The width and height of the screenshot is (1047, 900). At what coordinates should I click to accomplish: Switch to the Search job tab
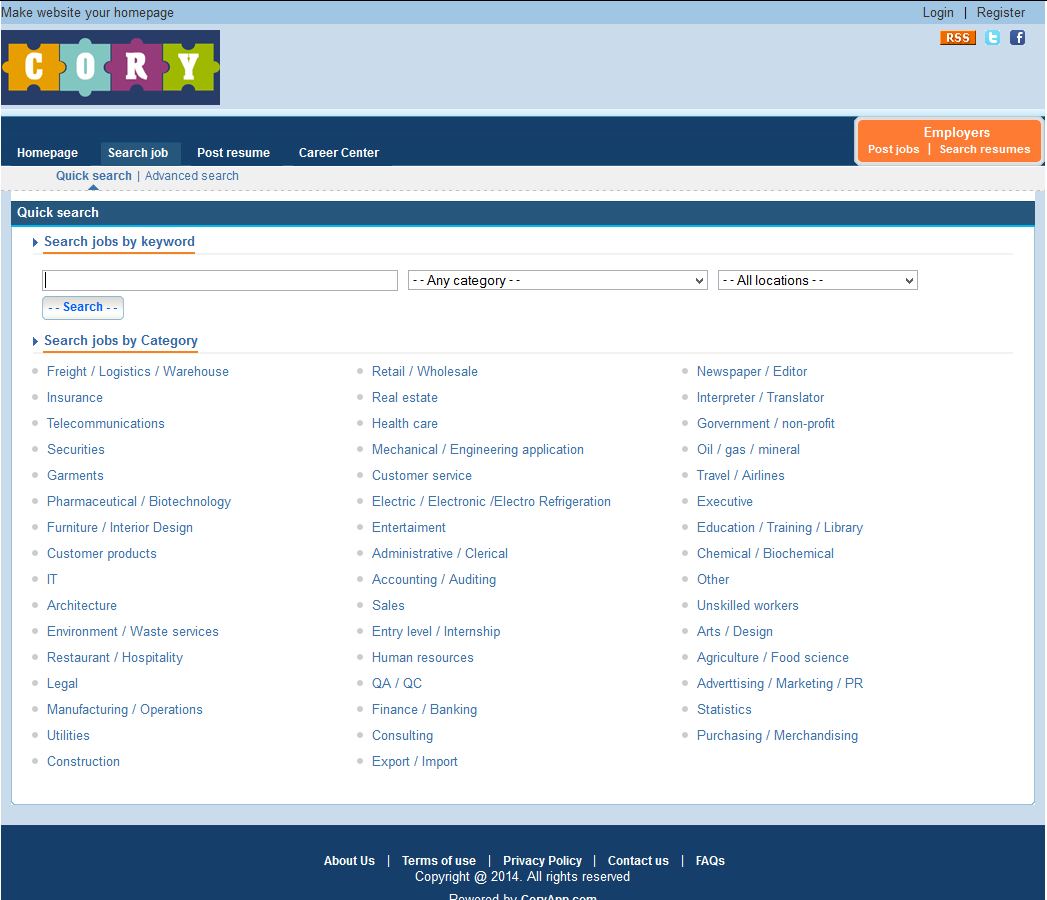coord(140,152)
